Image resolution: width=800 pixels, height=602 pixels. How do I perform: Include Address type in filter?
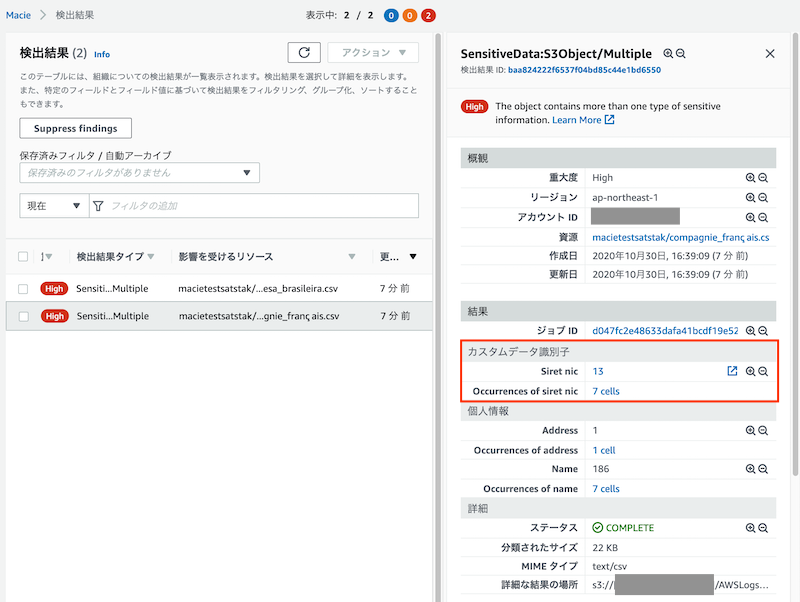(x=751, y=431)
